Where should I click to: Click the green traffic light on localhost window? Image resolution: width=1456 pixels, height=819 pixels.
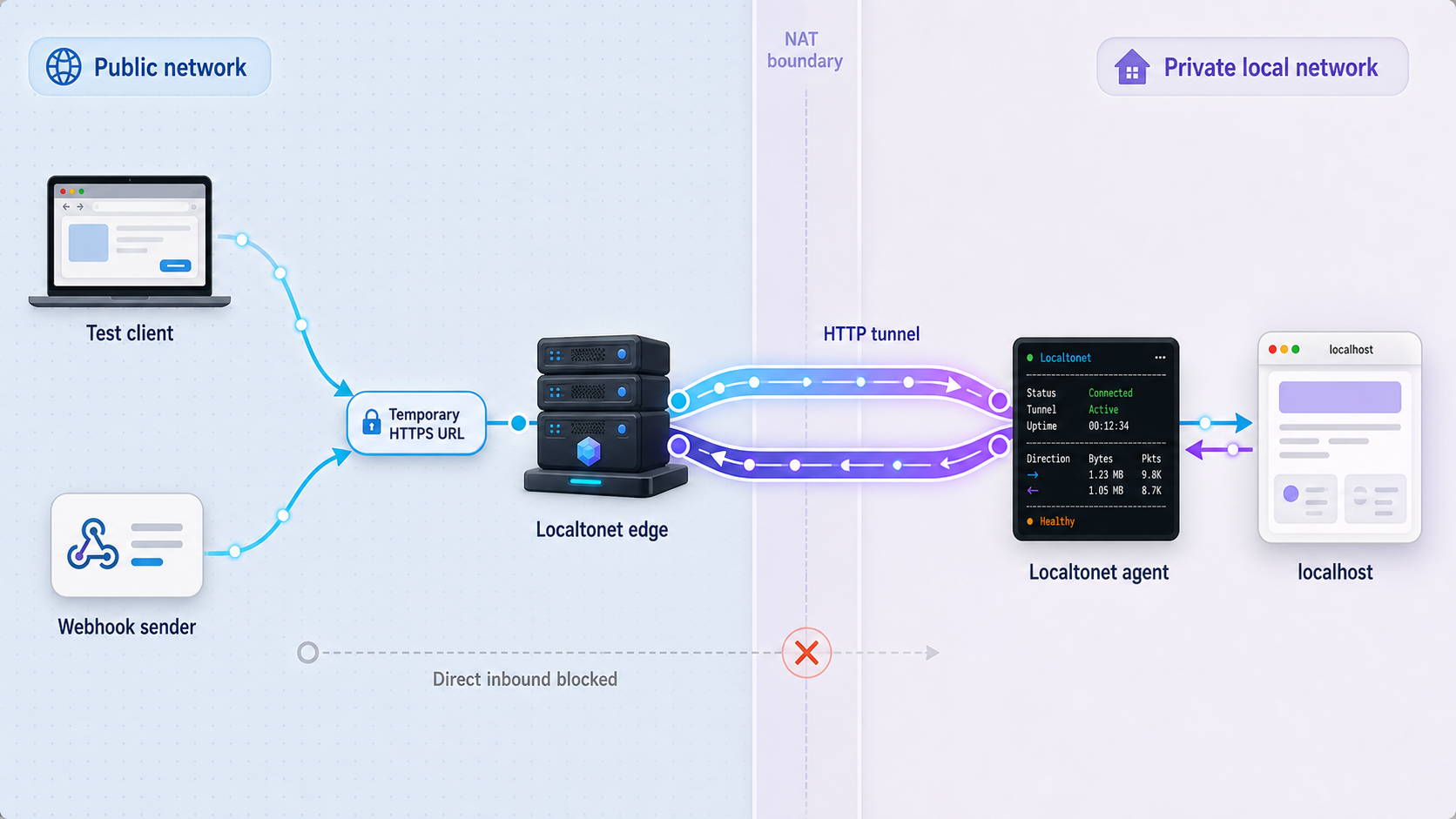tap(1296, 349)
